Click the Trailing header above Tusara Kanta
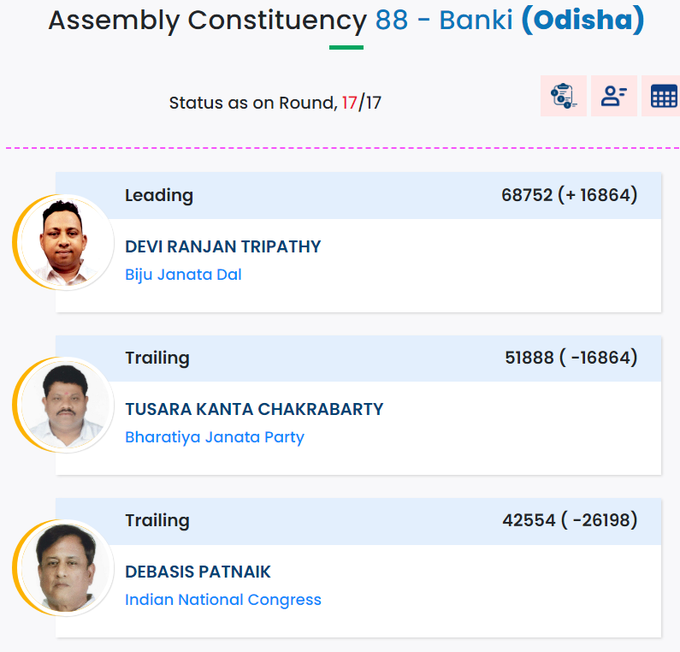680x652 pixels. point(157,358)
